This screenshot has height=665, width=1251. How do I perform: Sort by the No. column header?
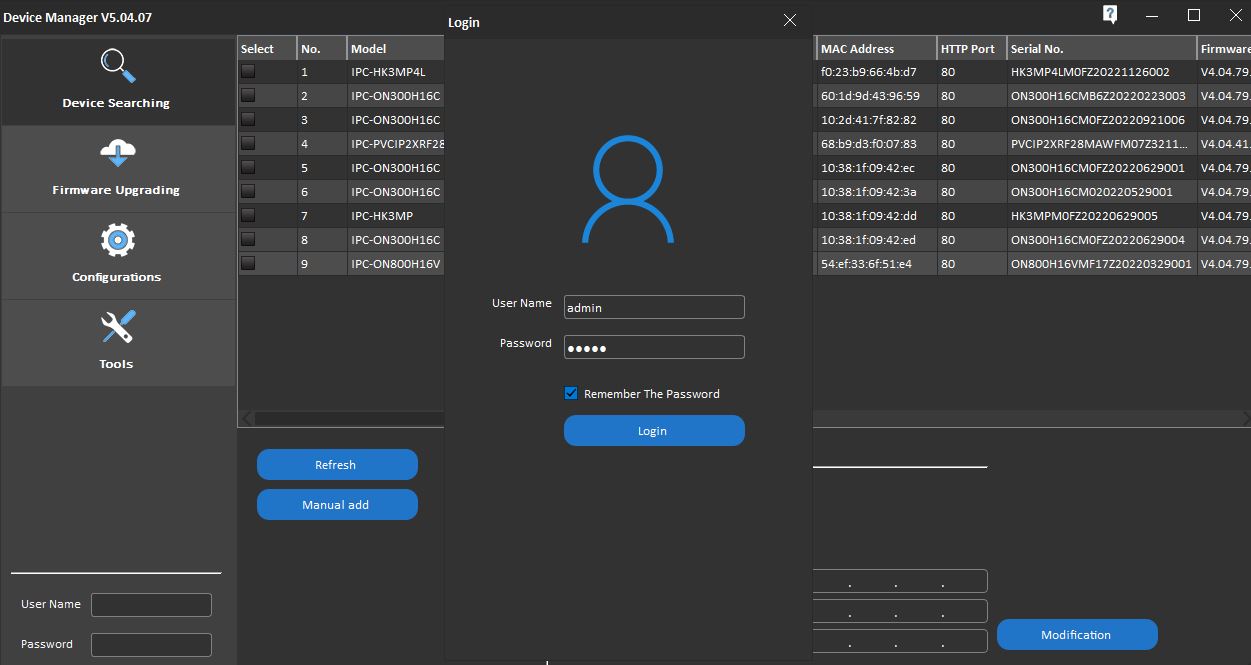click(x=322, y=48)
